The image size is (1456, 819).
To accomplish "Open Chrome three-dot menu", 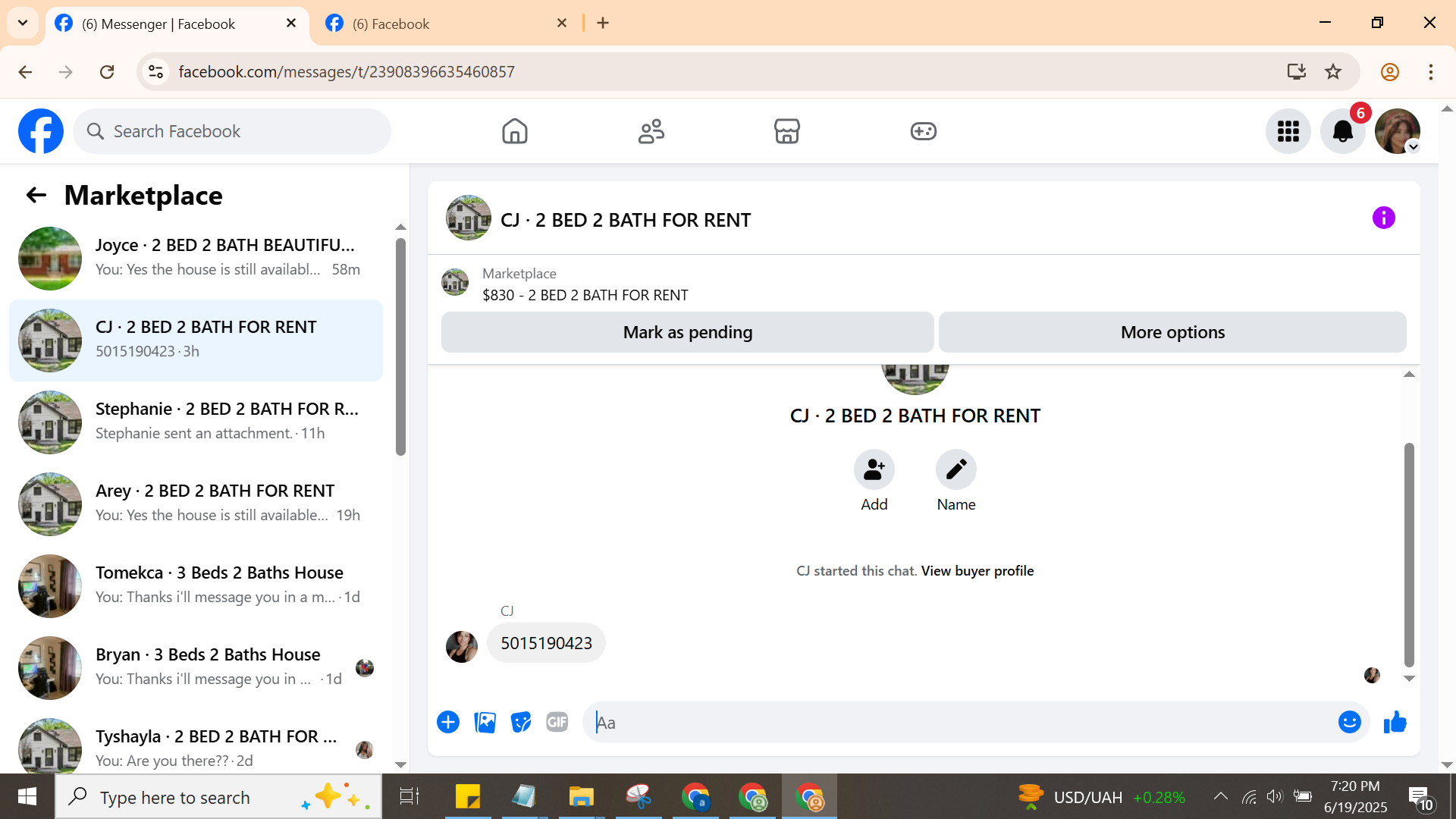I will (x=1431, y=72).
